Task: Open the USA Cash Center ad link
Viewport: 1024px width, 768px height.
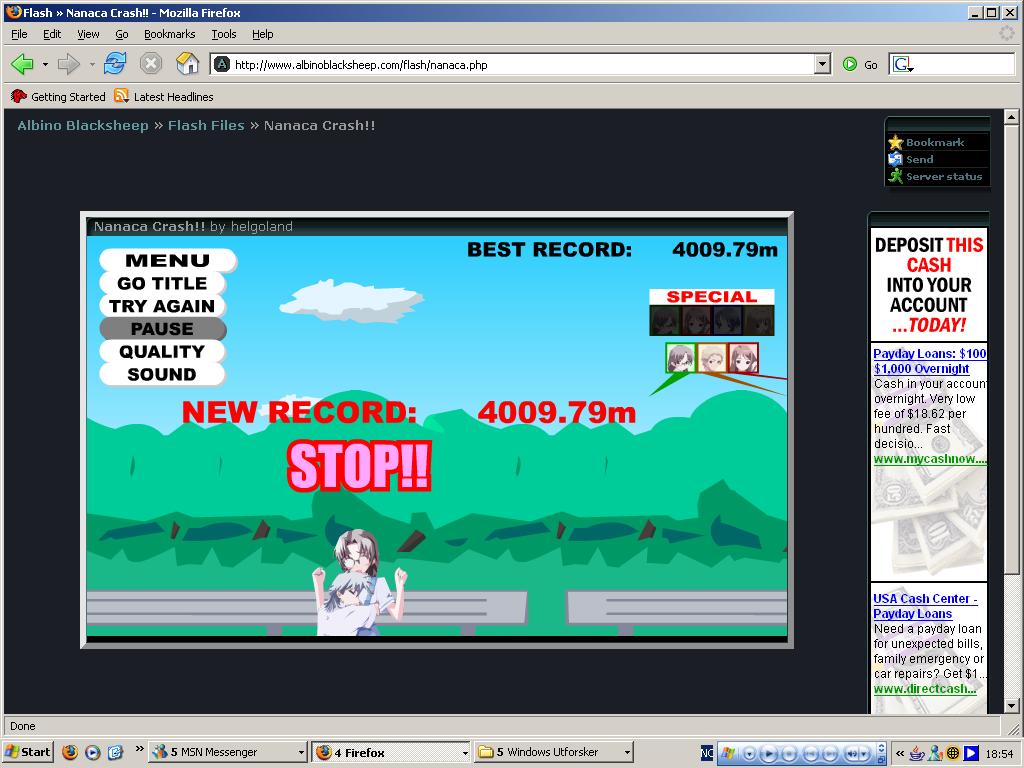Action: click(925, 606)
